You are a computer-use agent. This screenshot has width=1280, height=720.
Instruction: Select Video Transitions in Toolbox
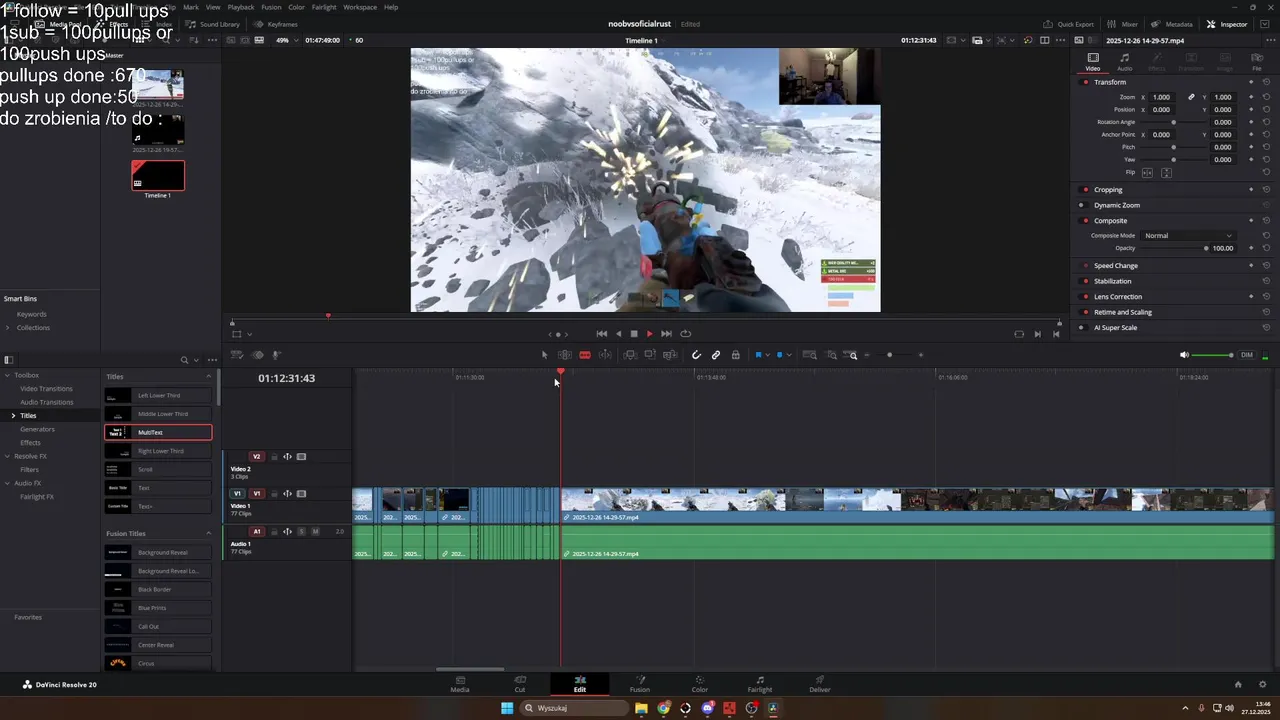[46, 388]
